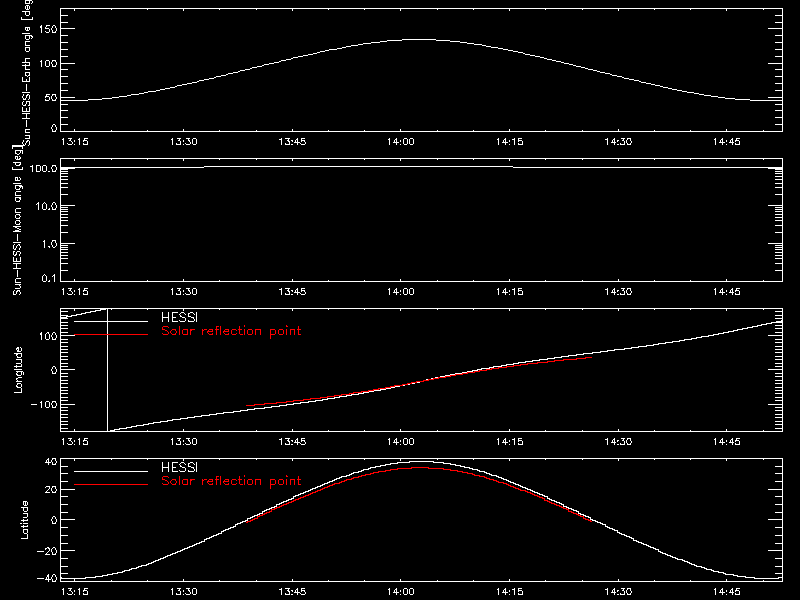The image size is (800, 600).
Task: Click the "Sun-HESSI-Earth angle [deg]" axis title
Action: click(27, 71)
